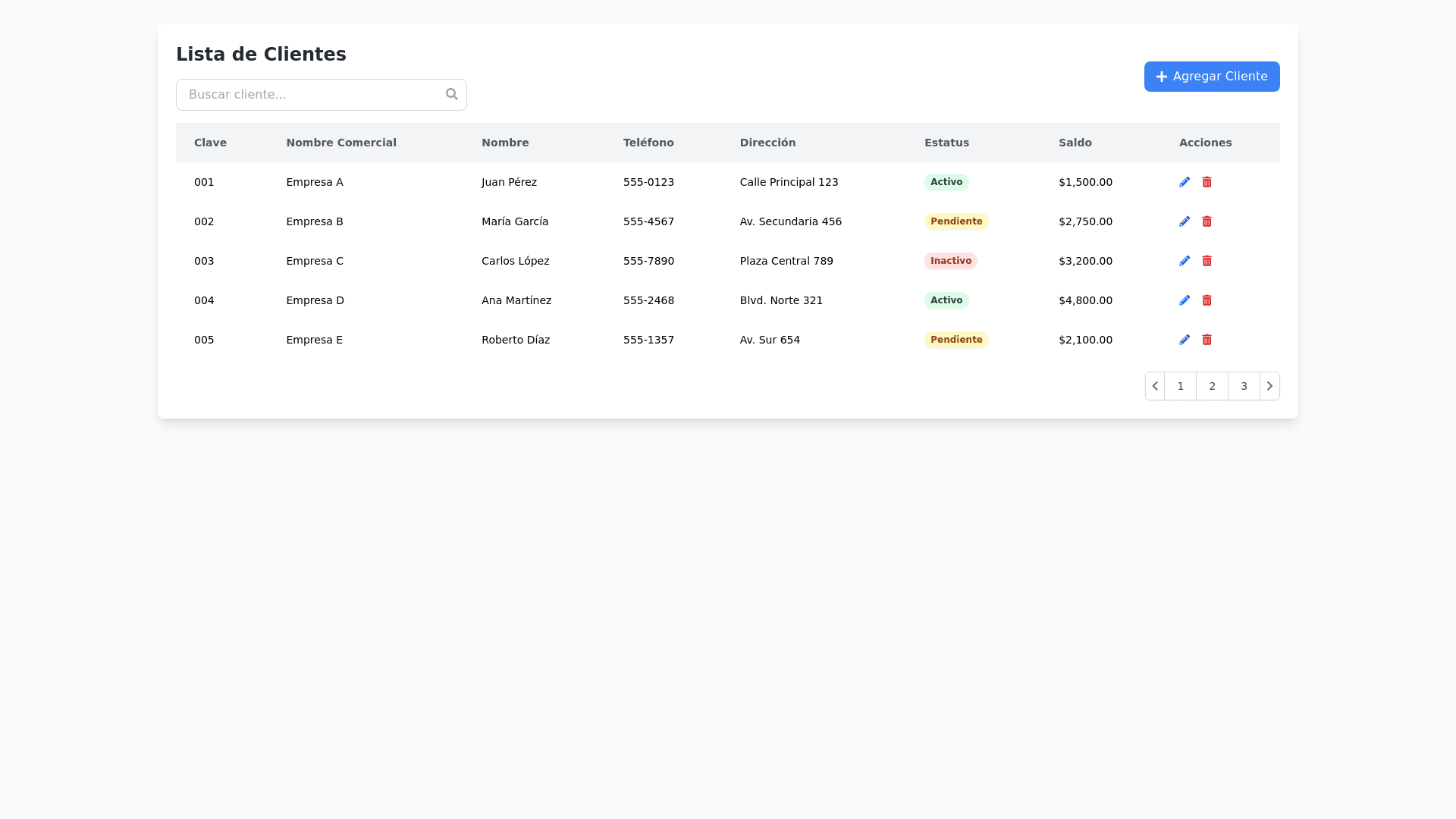
Task: Click the Saldo column header
Action: tap(1075, 143)
